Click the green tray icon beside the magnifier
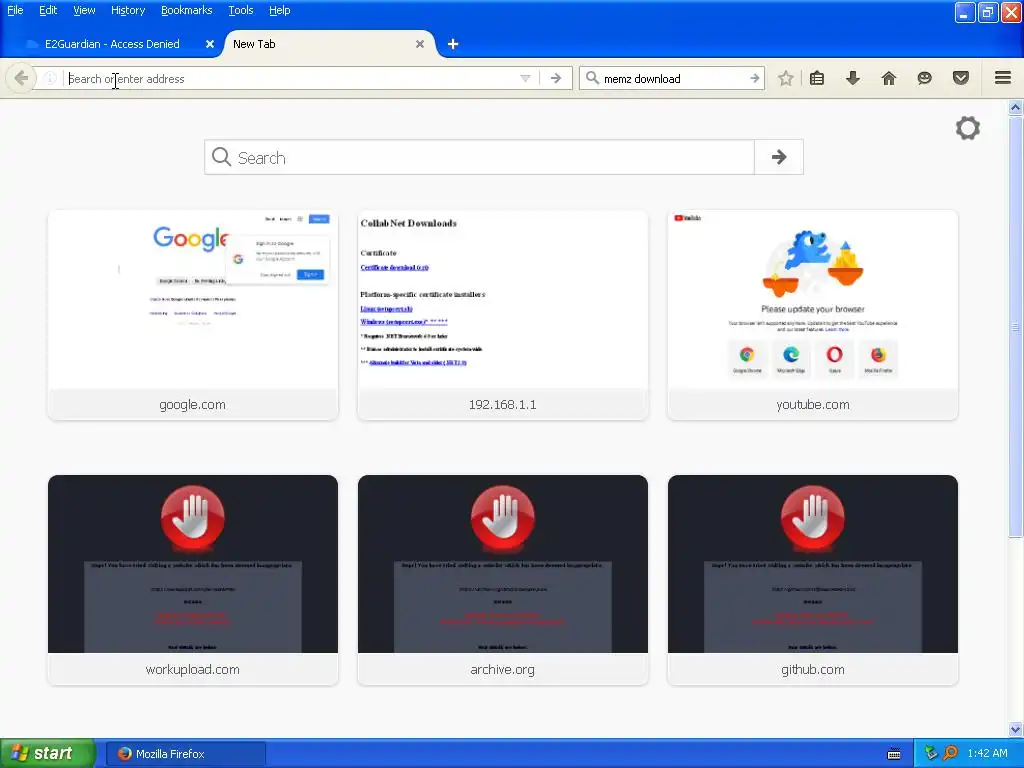Viewport: 1024px width, 768px height. (x=931, y=754)
